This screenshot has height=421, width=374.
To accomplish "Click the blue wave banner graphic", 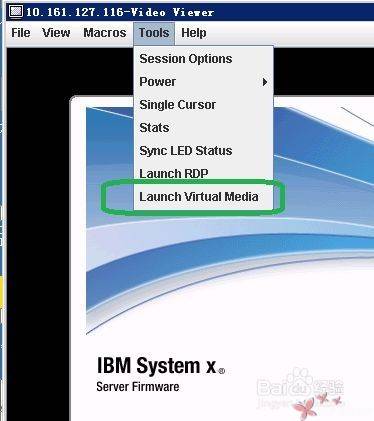I will click(x=230, y=220).
